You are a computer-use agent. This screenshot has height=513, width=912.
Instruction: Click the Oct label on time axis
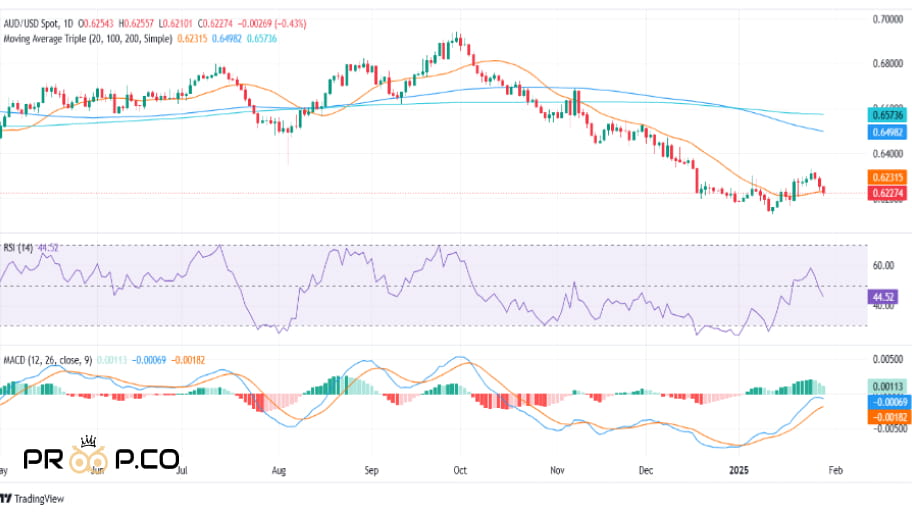pos(459,470)
